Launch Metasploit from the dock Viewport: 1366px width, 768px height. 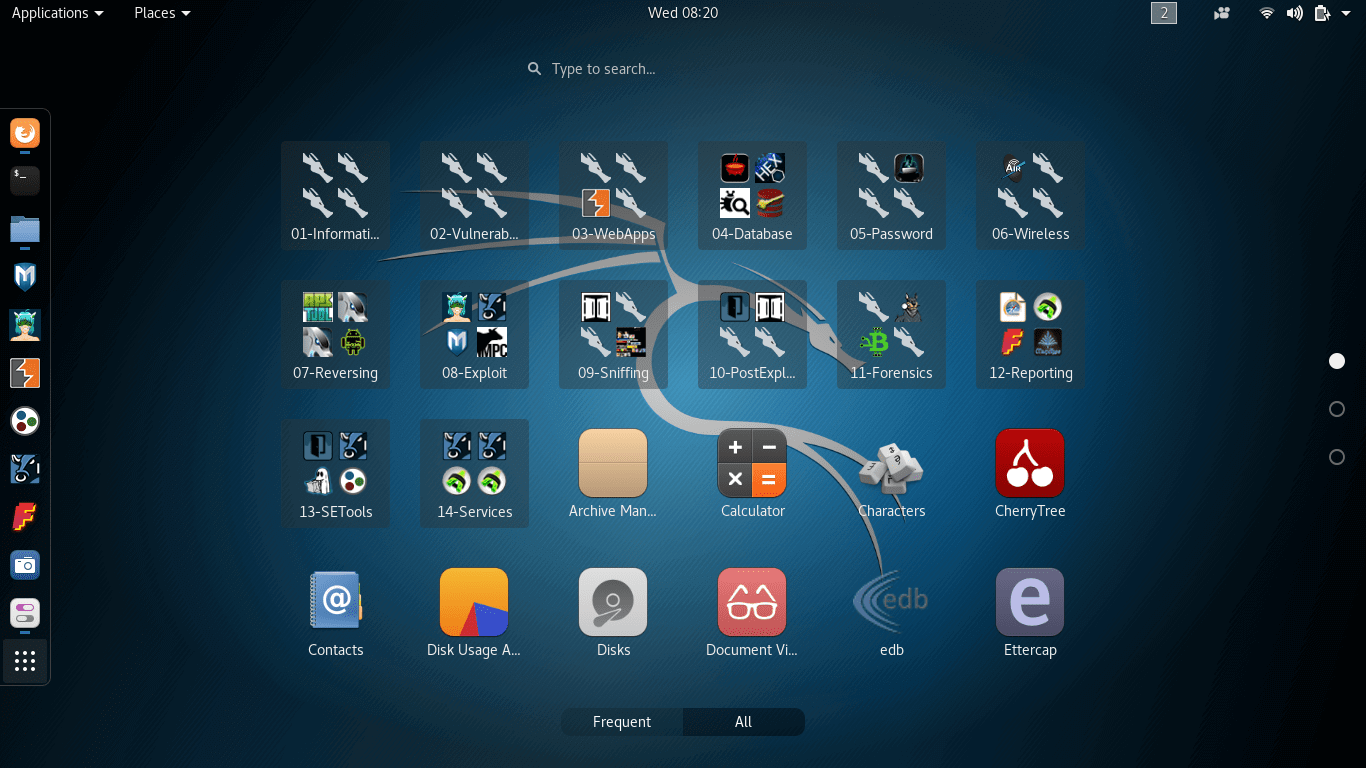25,277
